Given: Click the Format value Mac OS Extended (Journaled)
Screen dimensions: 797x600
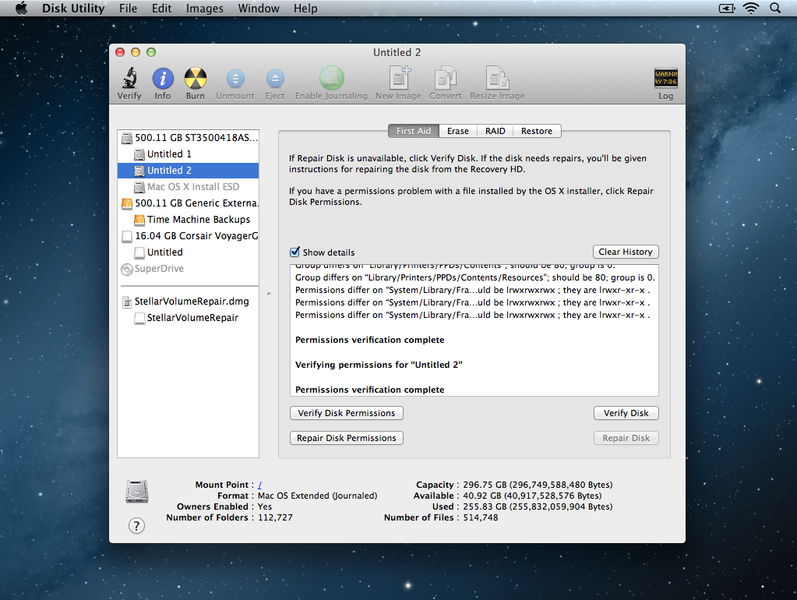Looking at the screenshot, I should (x=318, y=496).
